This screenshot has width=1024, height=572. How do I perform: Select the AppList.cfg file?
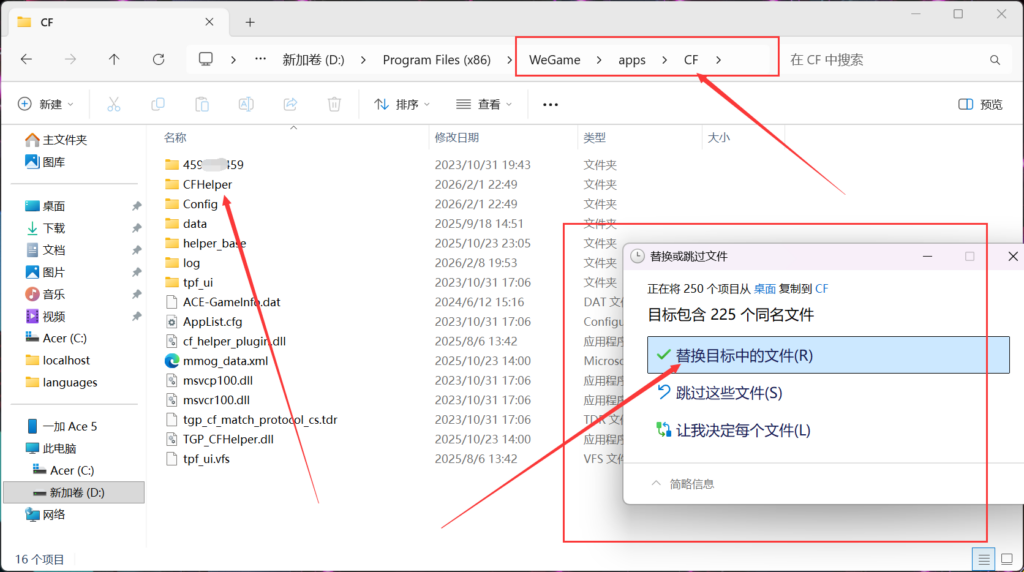click(x=204, y=322)
